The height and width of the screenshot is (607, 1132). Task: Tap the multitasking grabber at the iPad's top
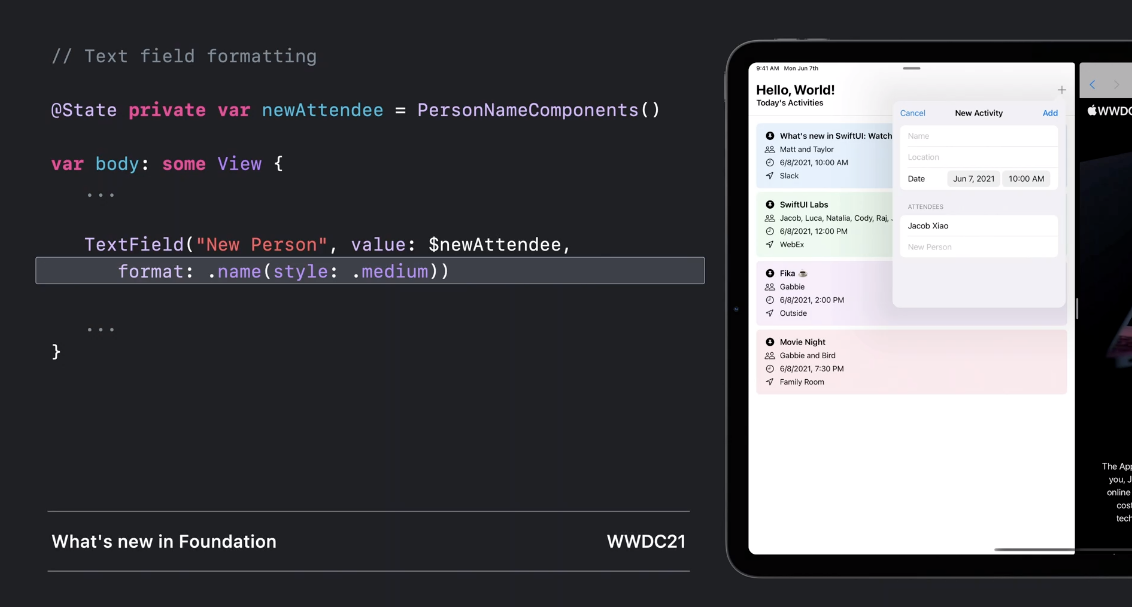point(911,69)
